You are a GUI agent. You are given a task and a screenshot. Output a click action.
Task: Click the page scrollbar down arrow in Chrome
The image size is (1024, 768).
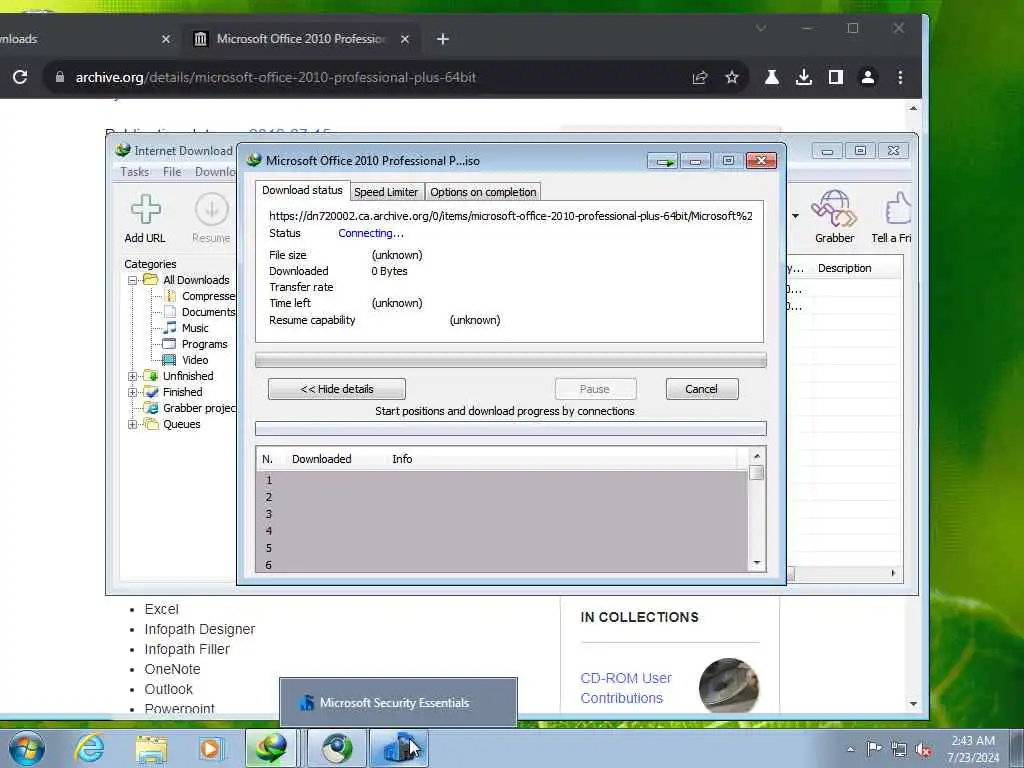pos(913,704)
